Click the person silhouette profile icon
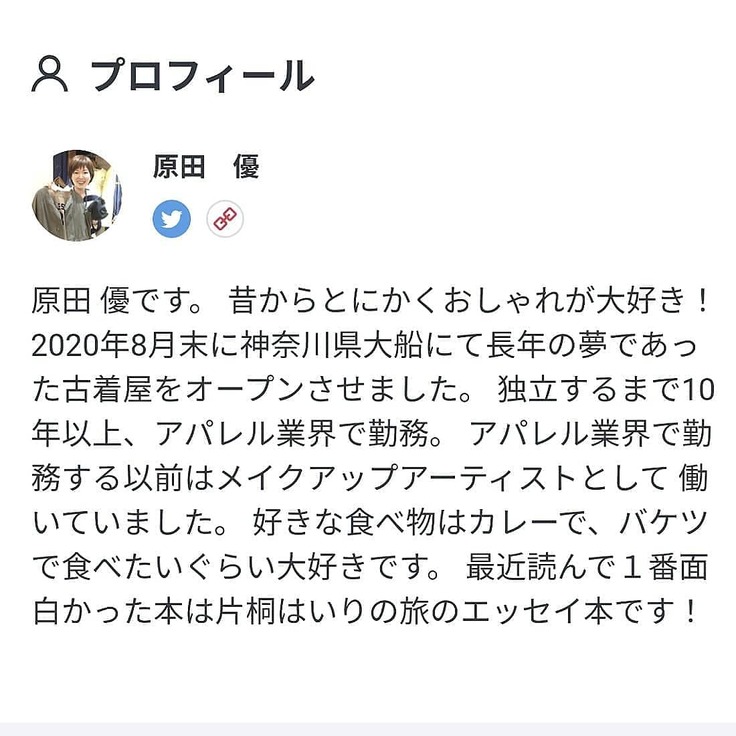This screenshot has width=736, height=736. pyautogui.click(x=50, y=75)
